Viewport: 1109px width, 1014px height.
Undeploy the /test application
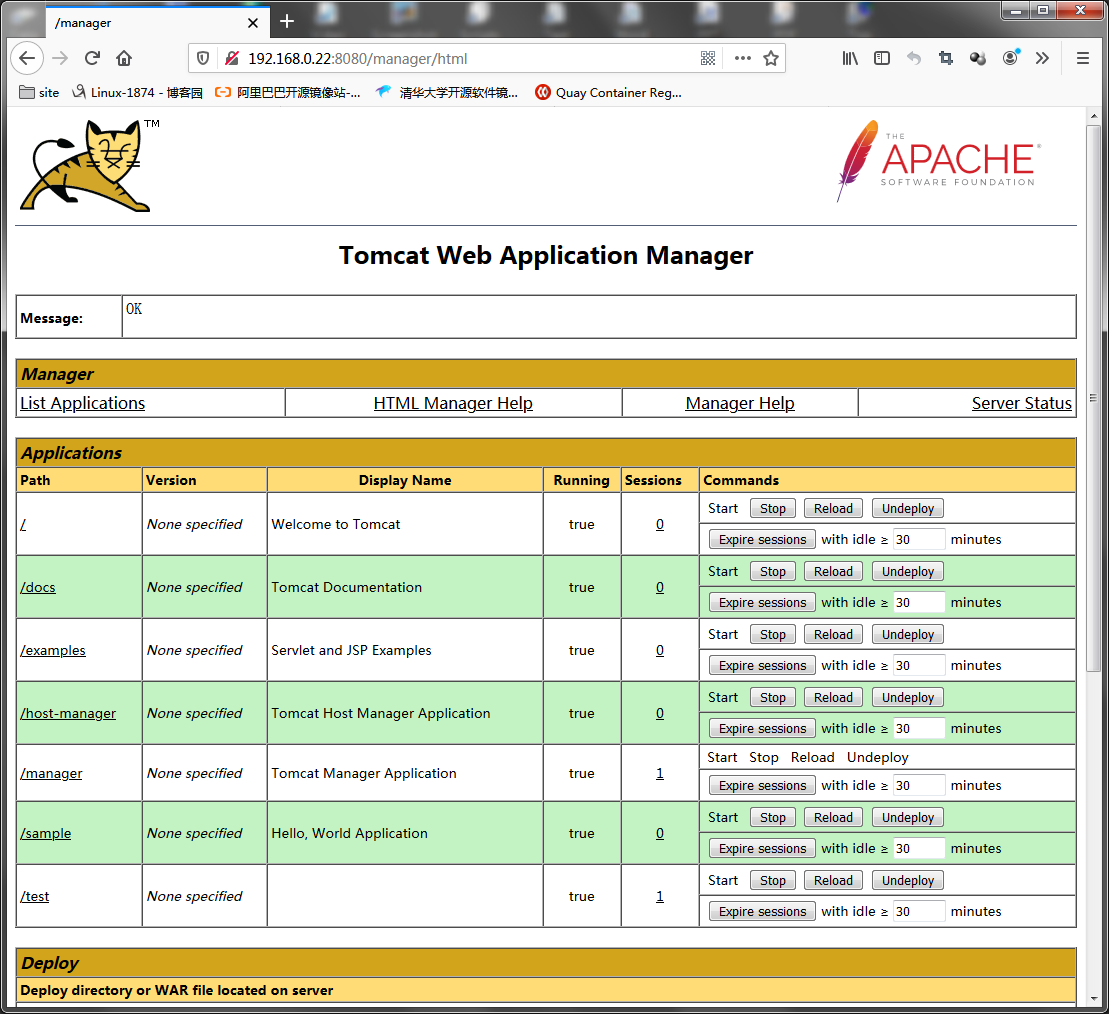(x=907, y=880)
